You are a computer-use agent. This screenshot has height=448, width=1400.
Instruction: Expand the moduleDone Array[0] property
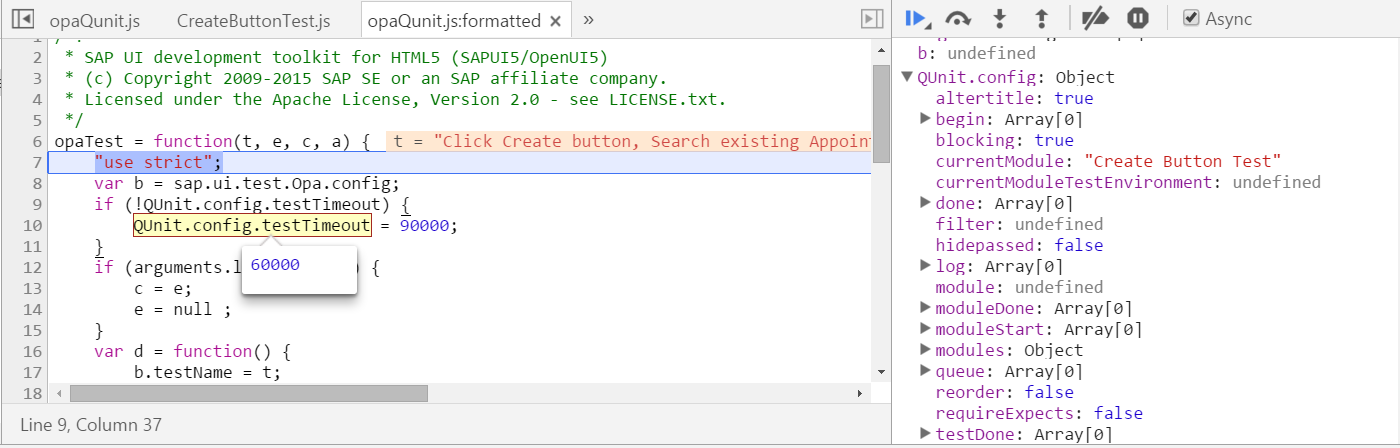click(925, 308)
